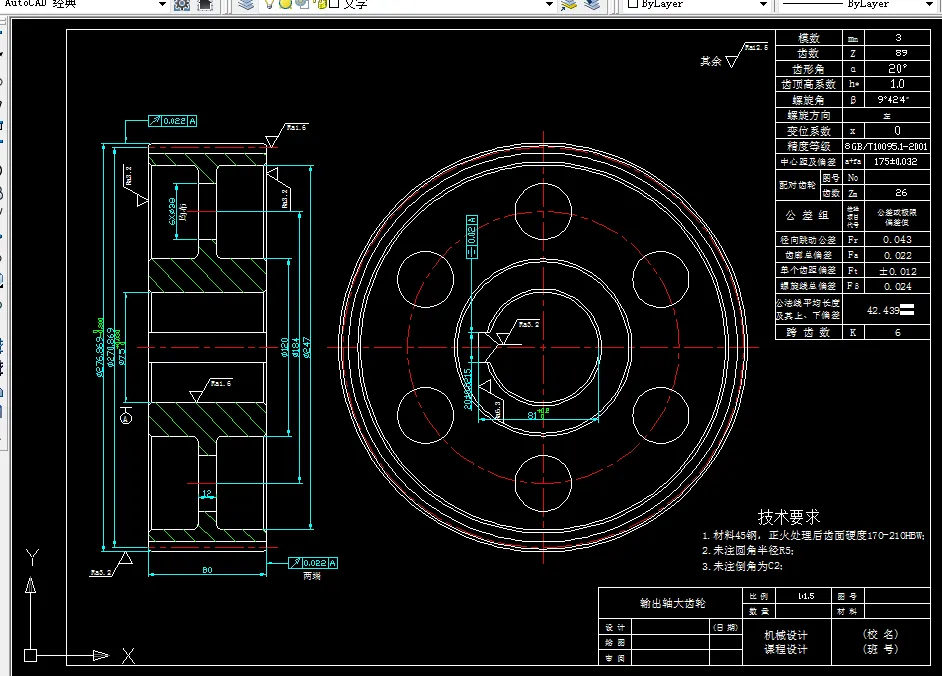This screenshot has height=676, width=942.
Task: Select title block text 输出轴大齿轮
Action: [672, 603]
